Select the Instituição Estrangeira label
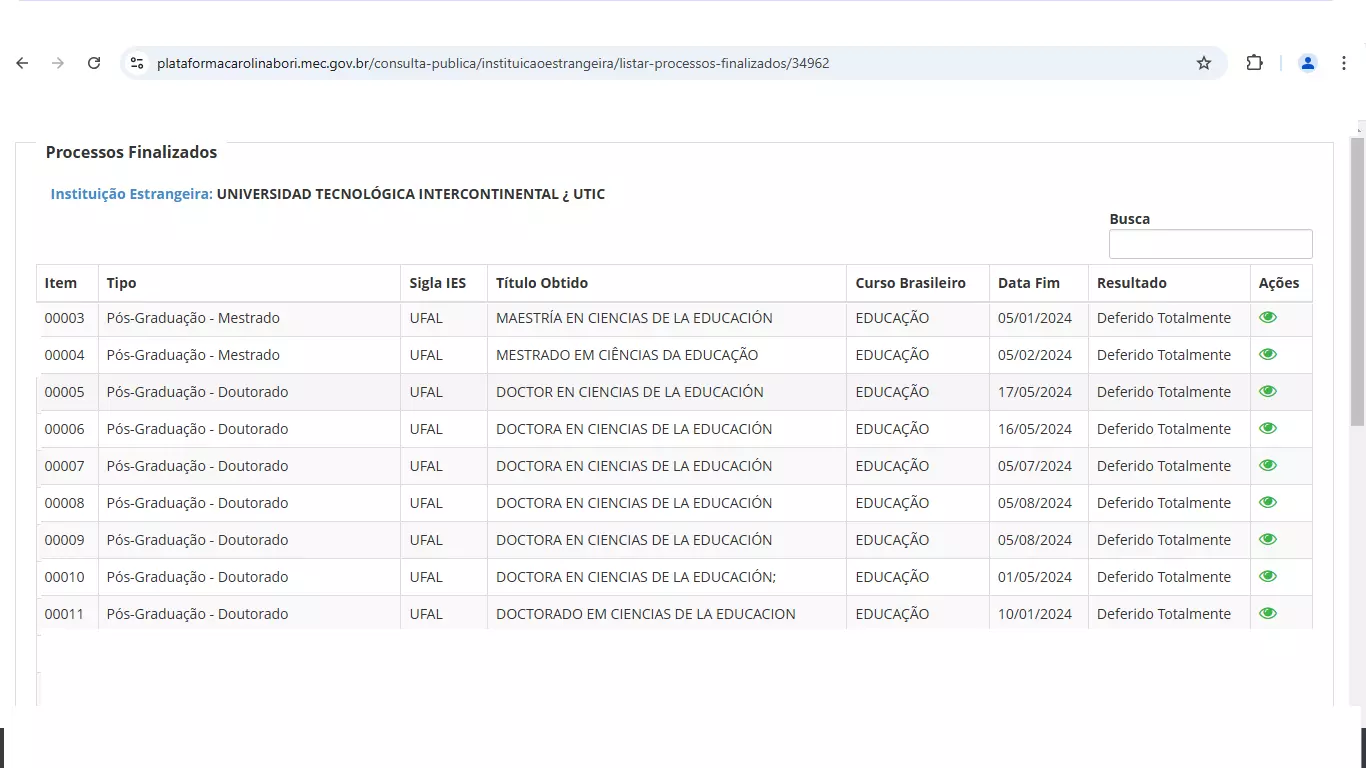1366x768 pixels. click(131, 194)
